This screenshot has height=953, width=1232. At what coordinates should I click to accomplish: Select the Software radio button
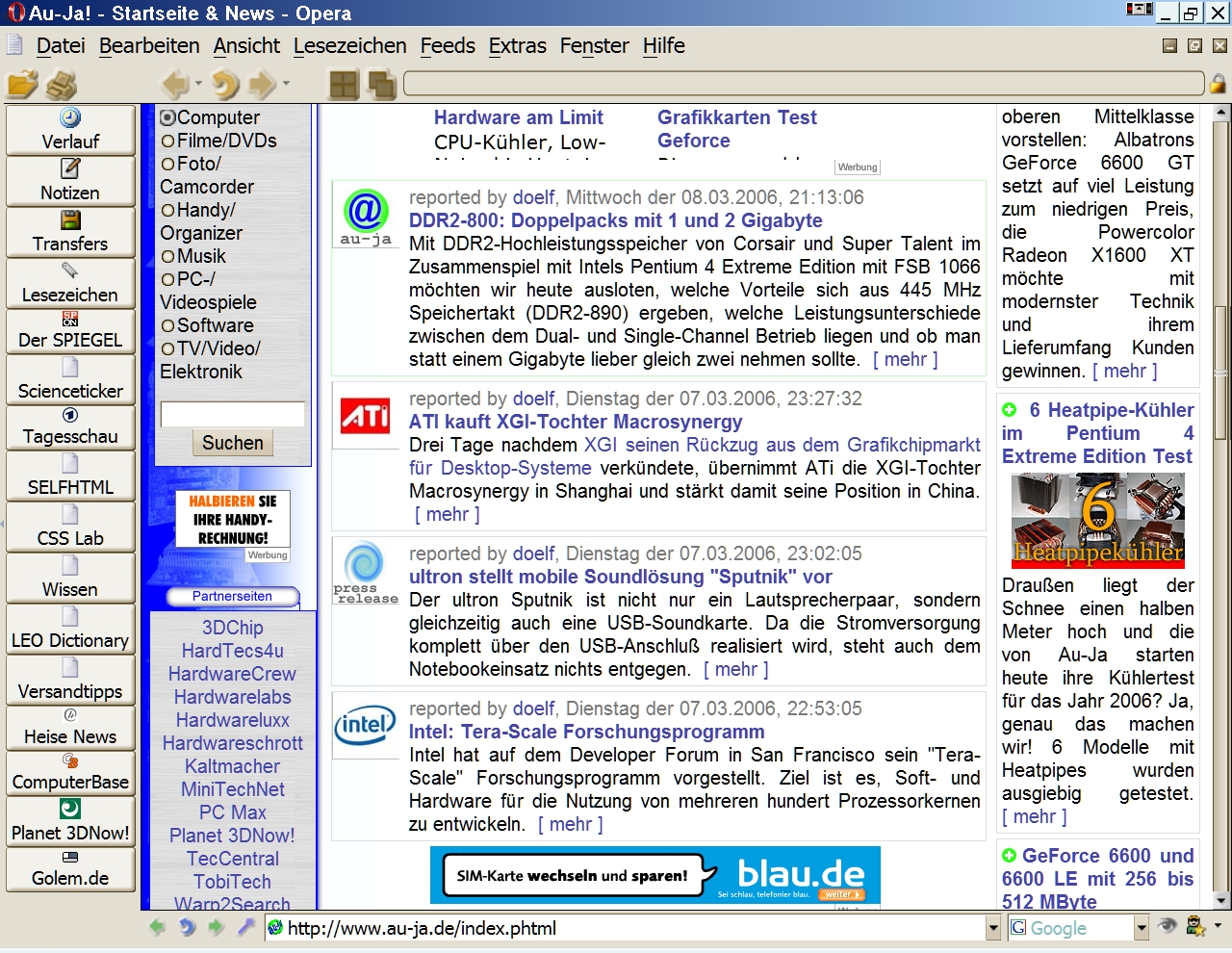(x=167, y=325)
